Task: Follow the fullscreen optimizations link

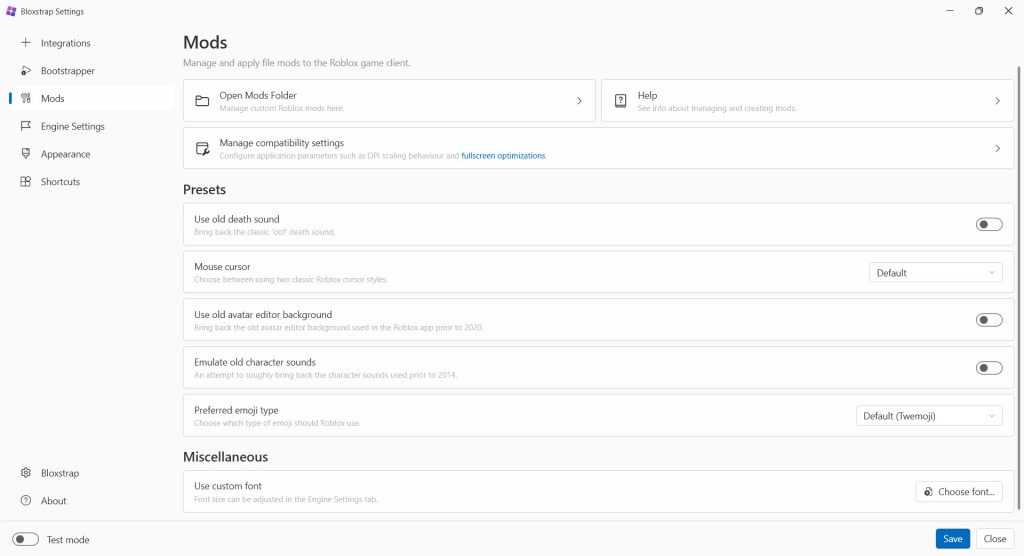Action: 503,155
